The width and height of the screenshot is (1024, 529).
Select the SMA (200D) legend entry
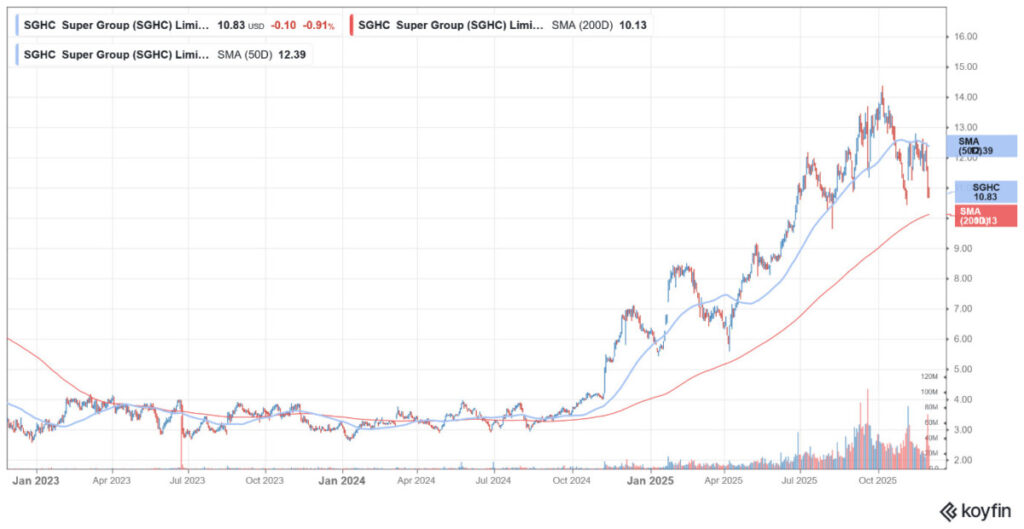click(500, 23)
